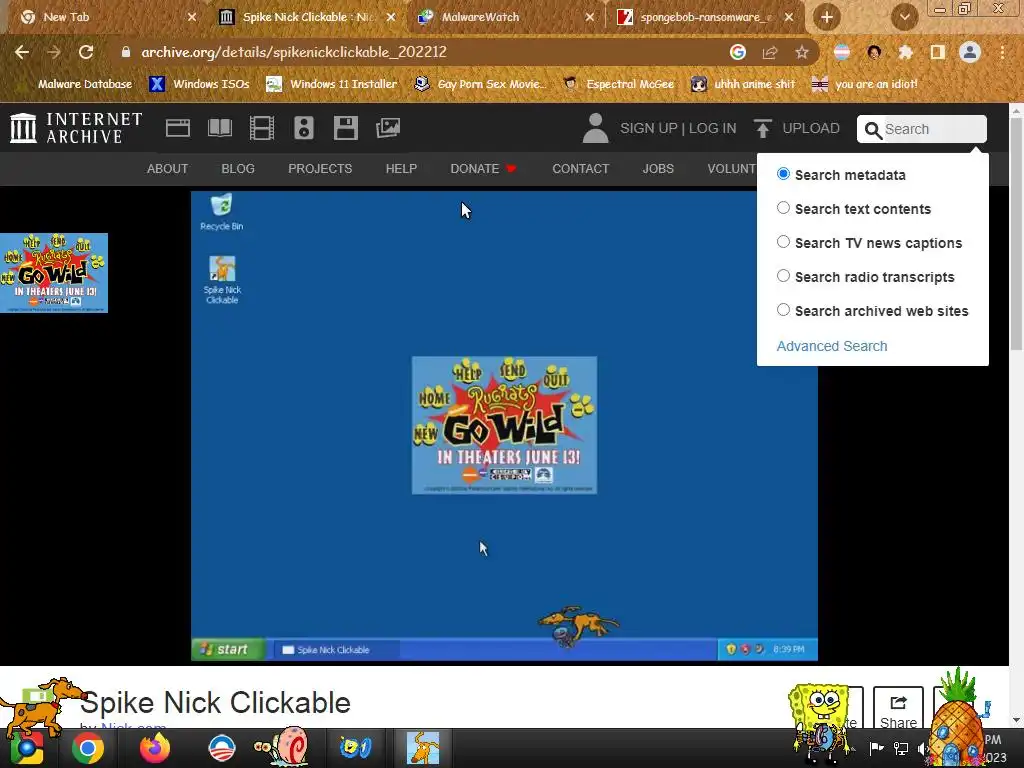Click the Spike Nick Clickable desktop shortcut
This screenshot has height=768, width=1024.
[222, 280]
